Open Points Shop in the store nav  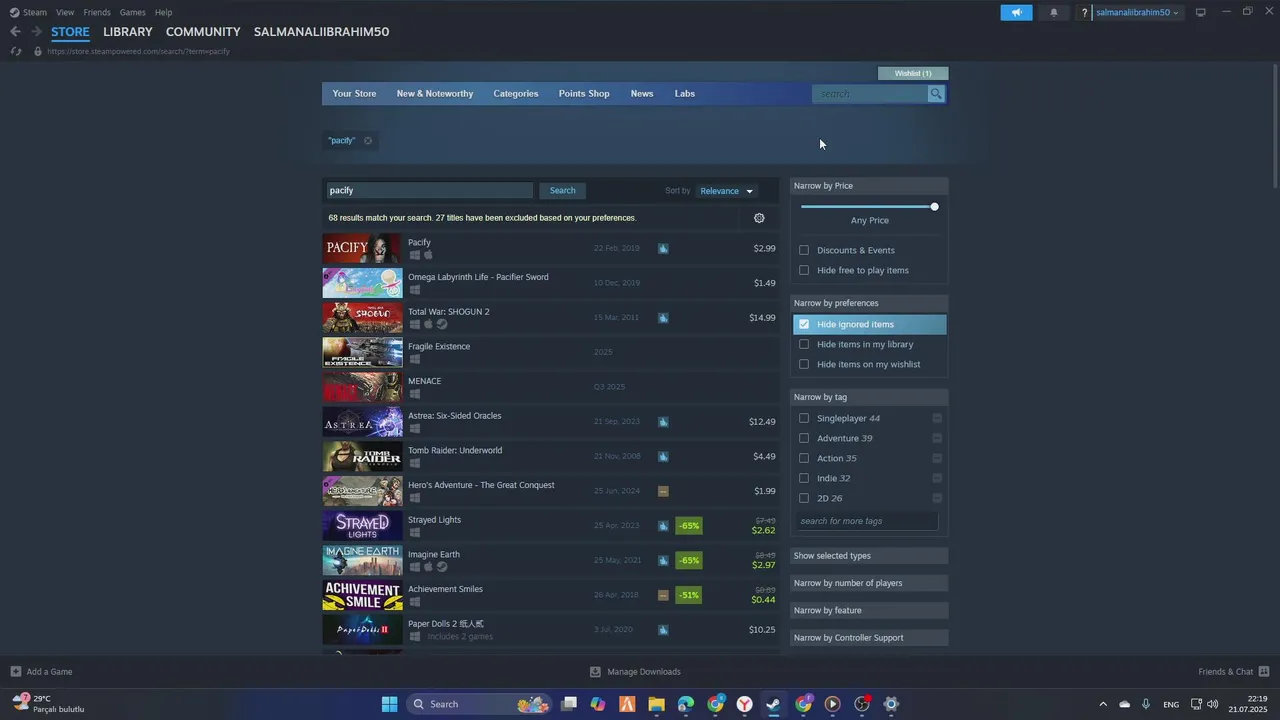pyautogui.click(x=584, y=94)
